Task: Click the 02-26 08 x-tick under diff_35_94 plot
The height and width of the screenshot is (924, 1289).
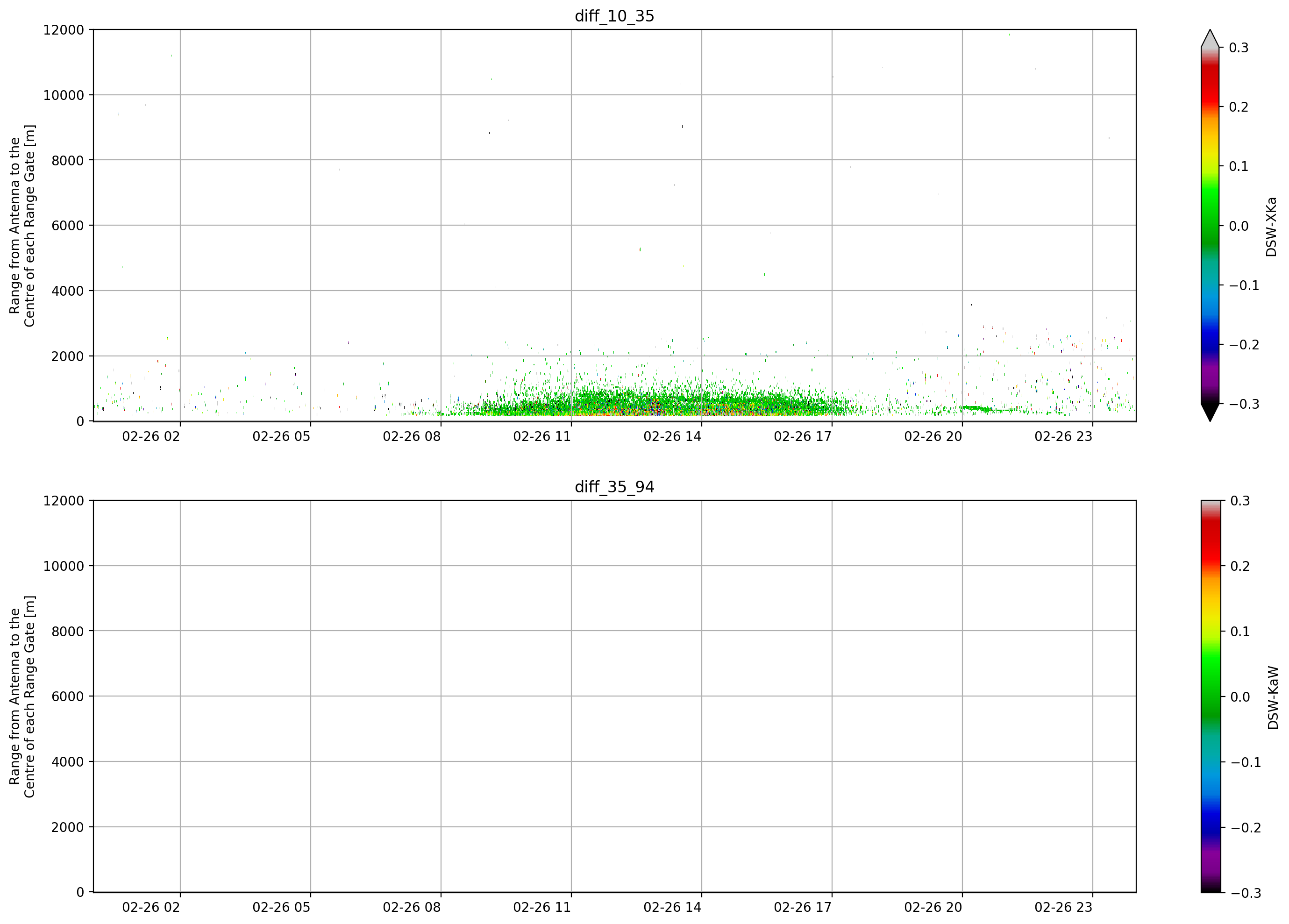Action: 412,908
